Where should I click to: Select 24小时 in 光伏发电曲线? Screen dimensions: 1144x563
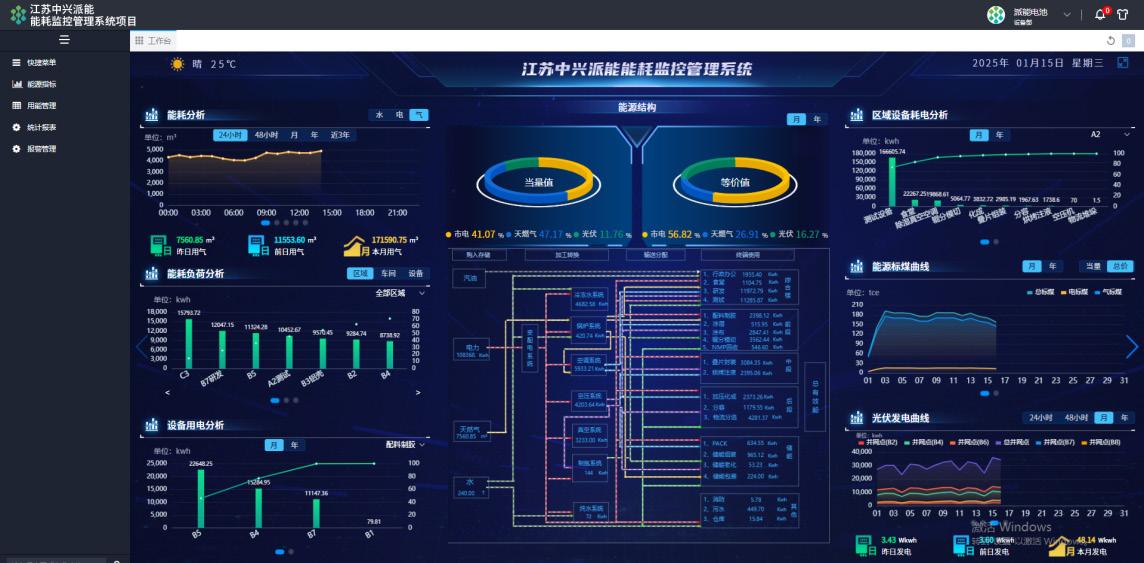tap(1040, 418)
